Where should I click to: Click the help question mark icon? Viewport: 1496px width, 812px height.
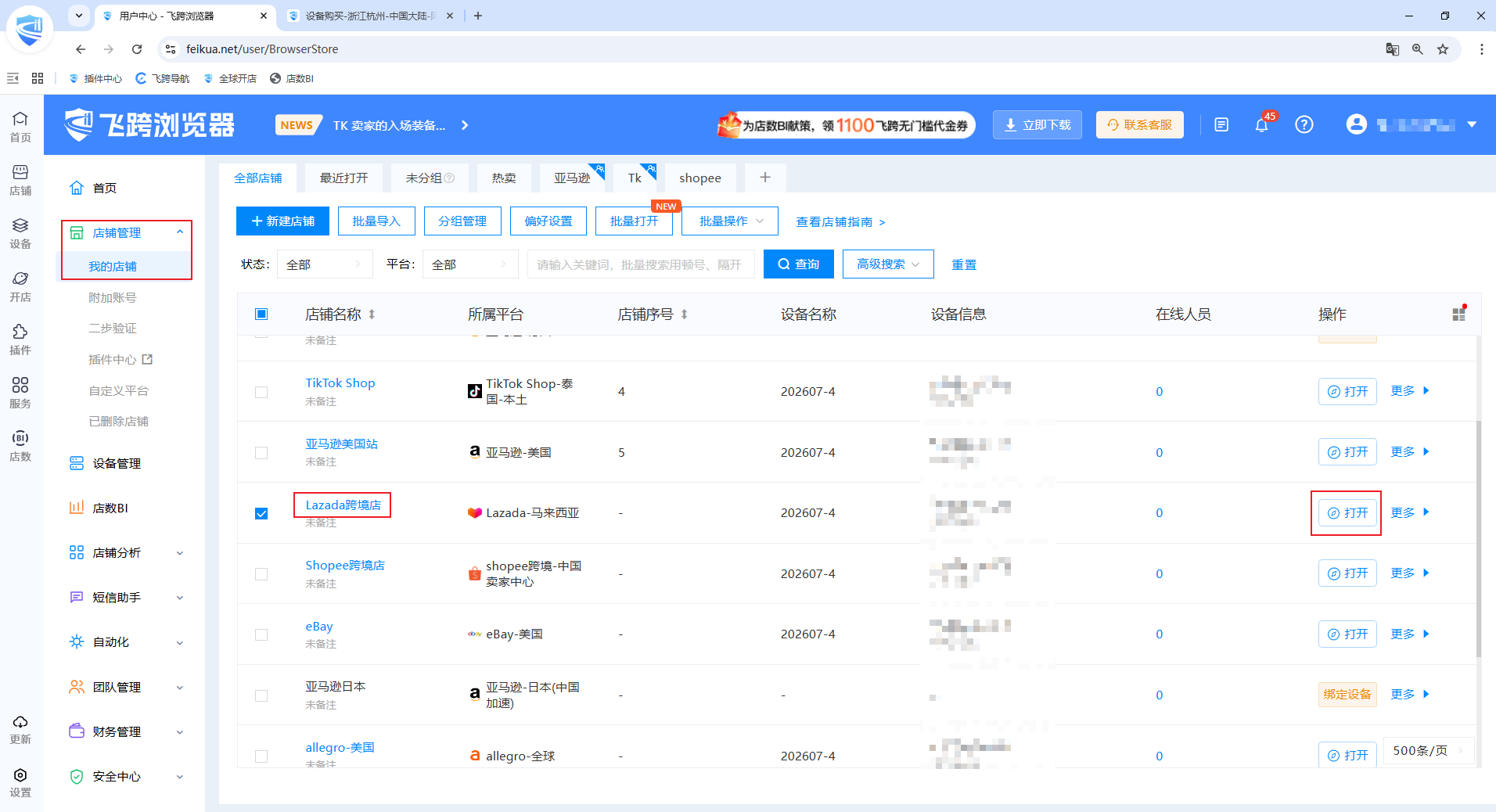[x=1304, y=124]
